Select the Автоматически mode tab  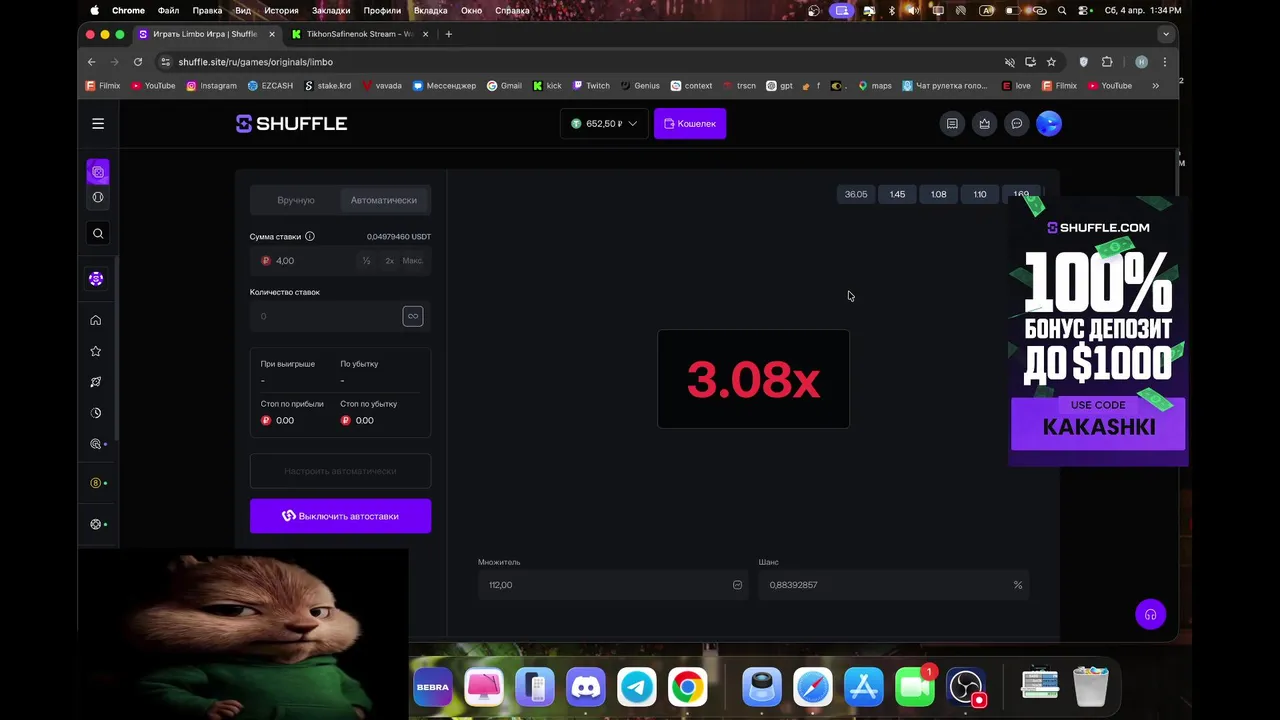[384, 200]
